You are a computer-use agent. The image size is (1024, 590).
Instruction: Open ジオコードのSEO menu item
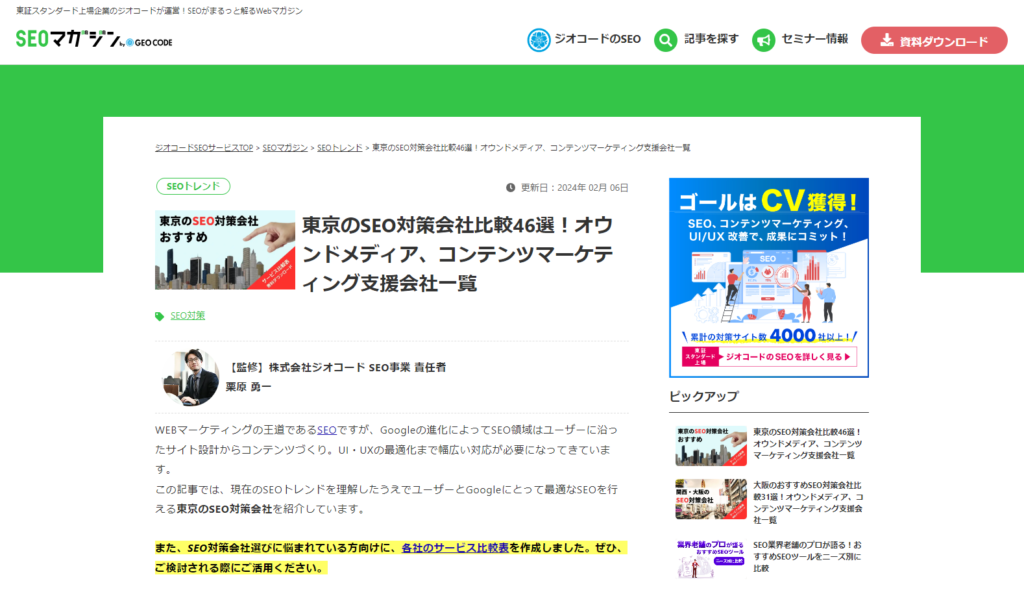click(x=598, y=39)
